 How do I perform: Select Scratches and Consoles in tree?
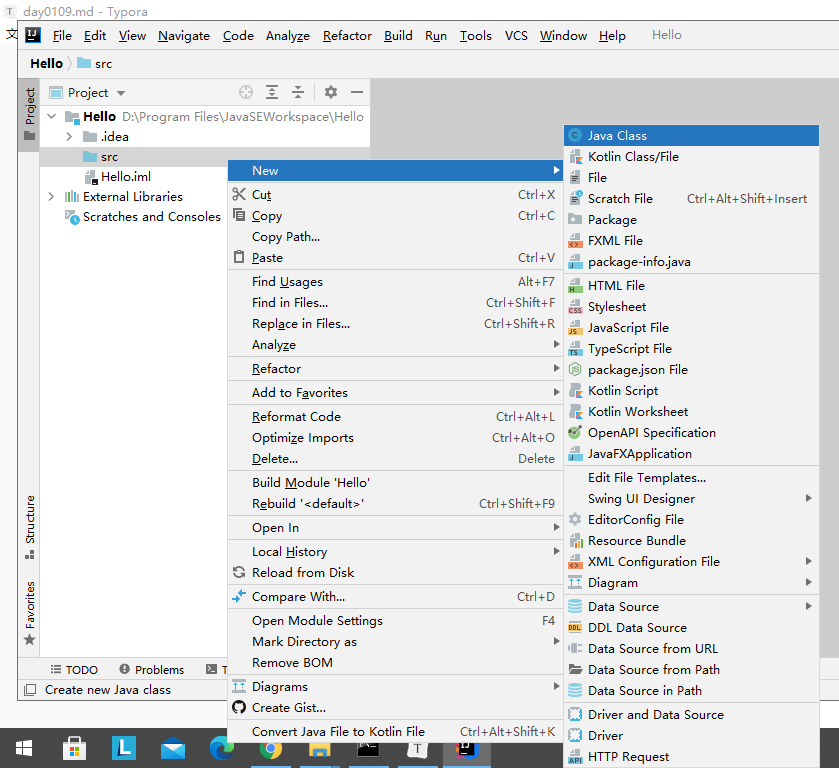point(151,216)
